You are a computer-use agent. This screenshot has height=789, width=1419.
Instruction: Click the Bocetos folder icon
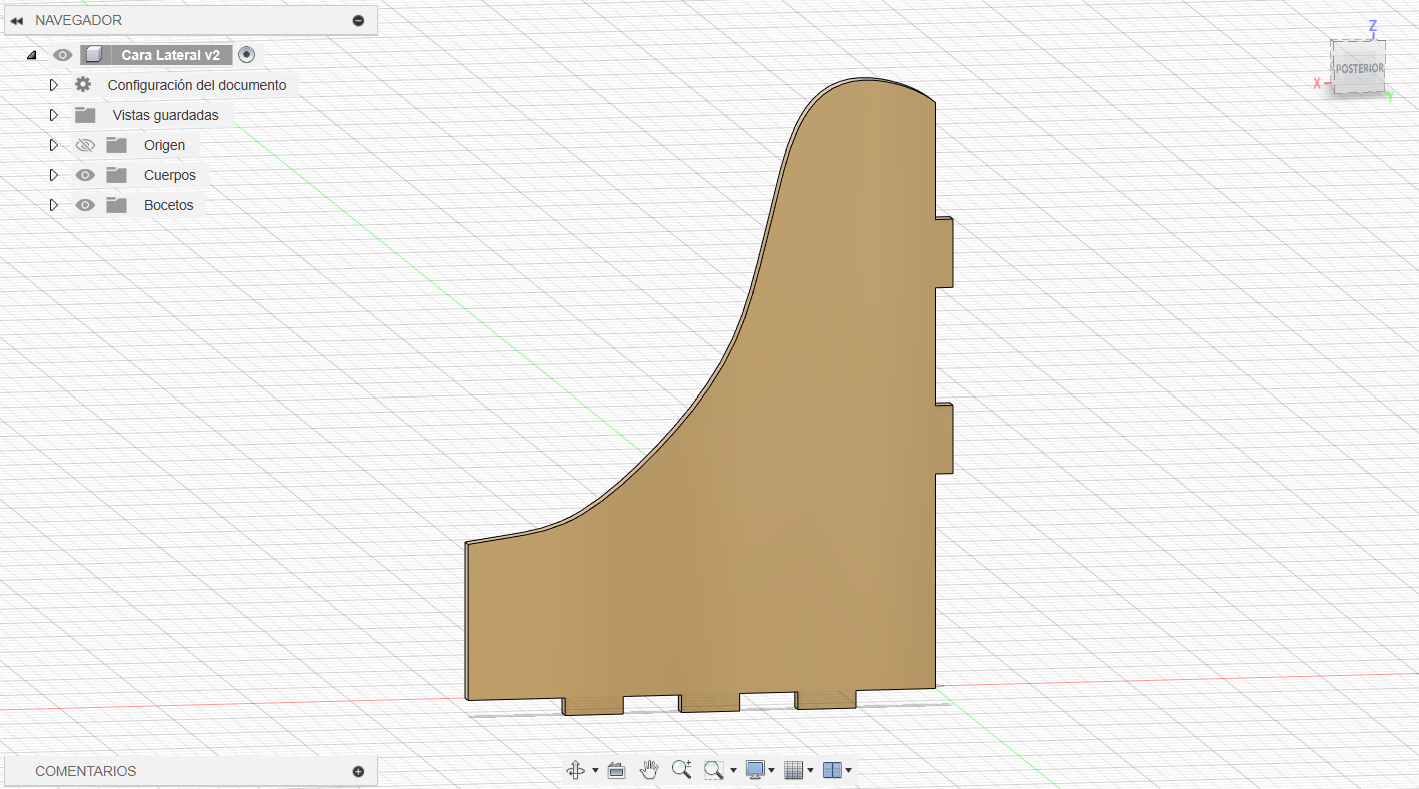pyautogui.click(x=117, y=205)
